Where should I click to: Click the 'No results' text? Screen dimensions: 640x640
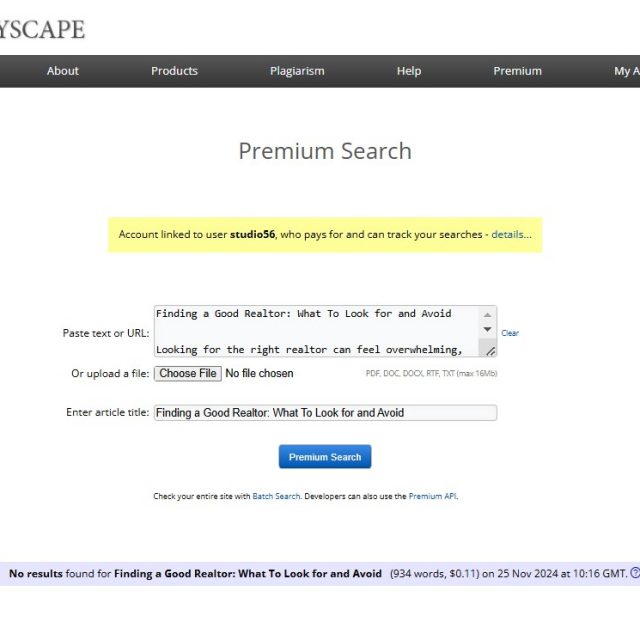coord(36,573)
